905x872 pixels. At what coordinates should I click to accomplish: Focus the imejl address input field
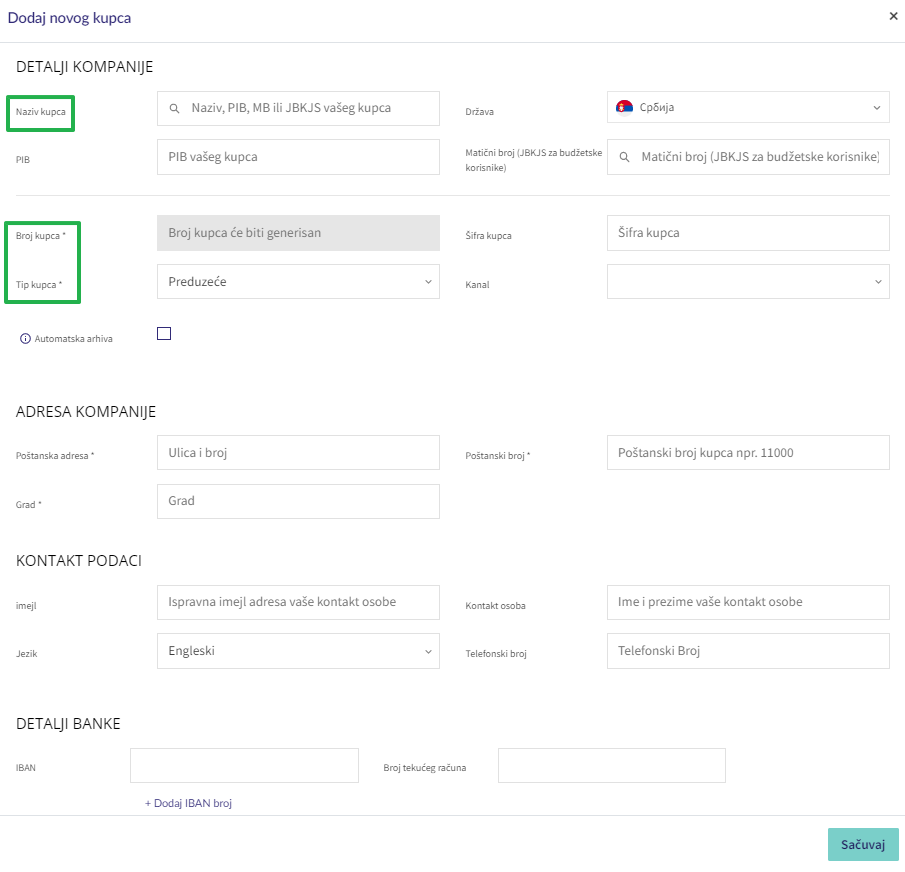tap(298, 602)
